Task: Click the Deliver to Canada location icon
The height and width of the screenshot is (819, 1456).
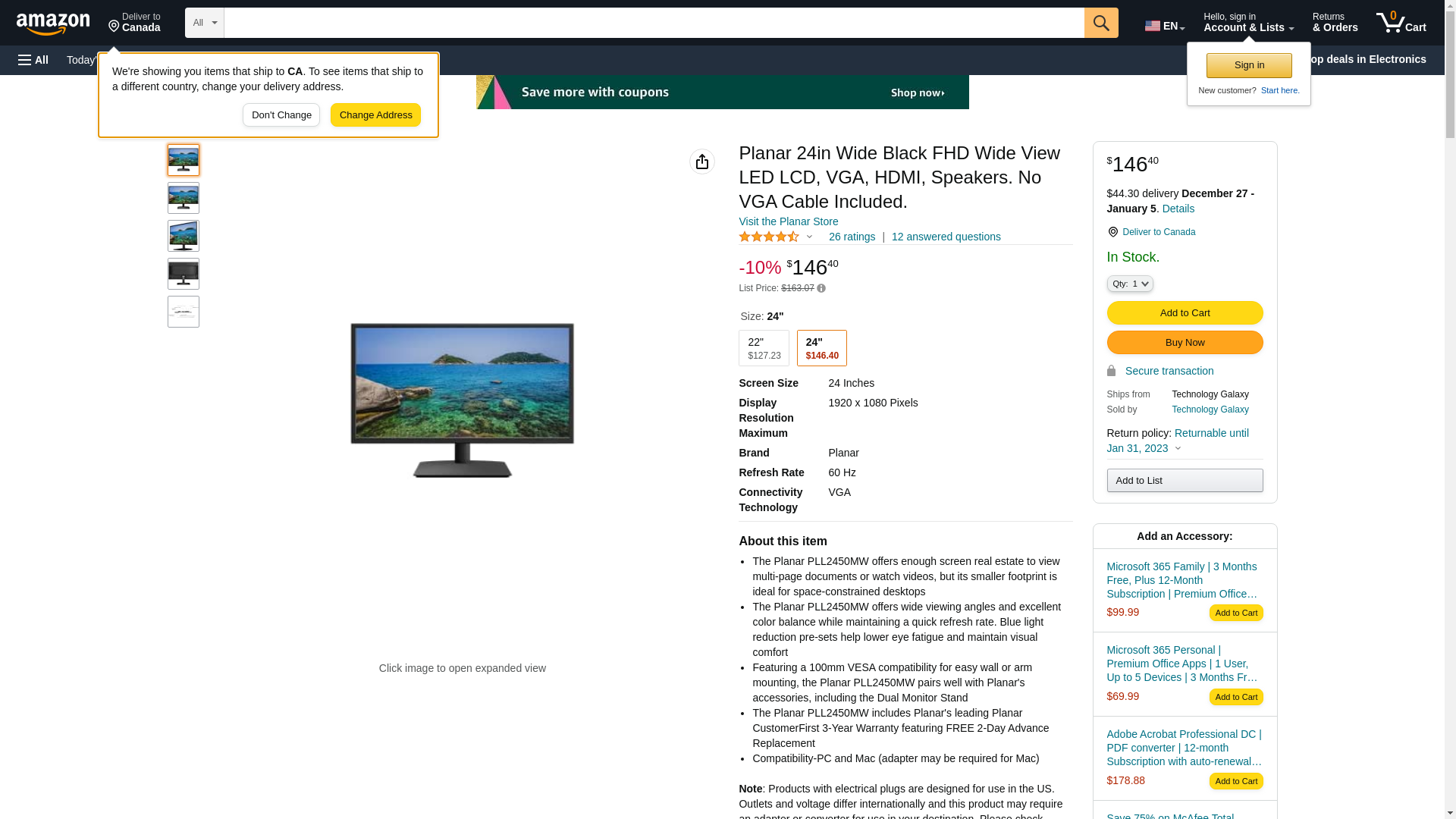Action: (x=1112, y=232)
